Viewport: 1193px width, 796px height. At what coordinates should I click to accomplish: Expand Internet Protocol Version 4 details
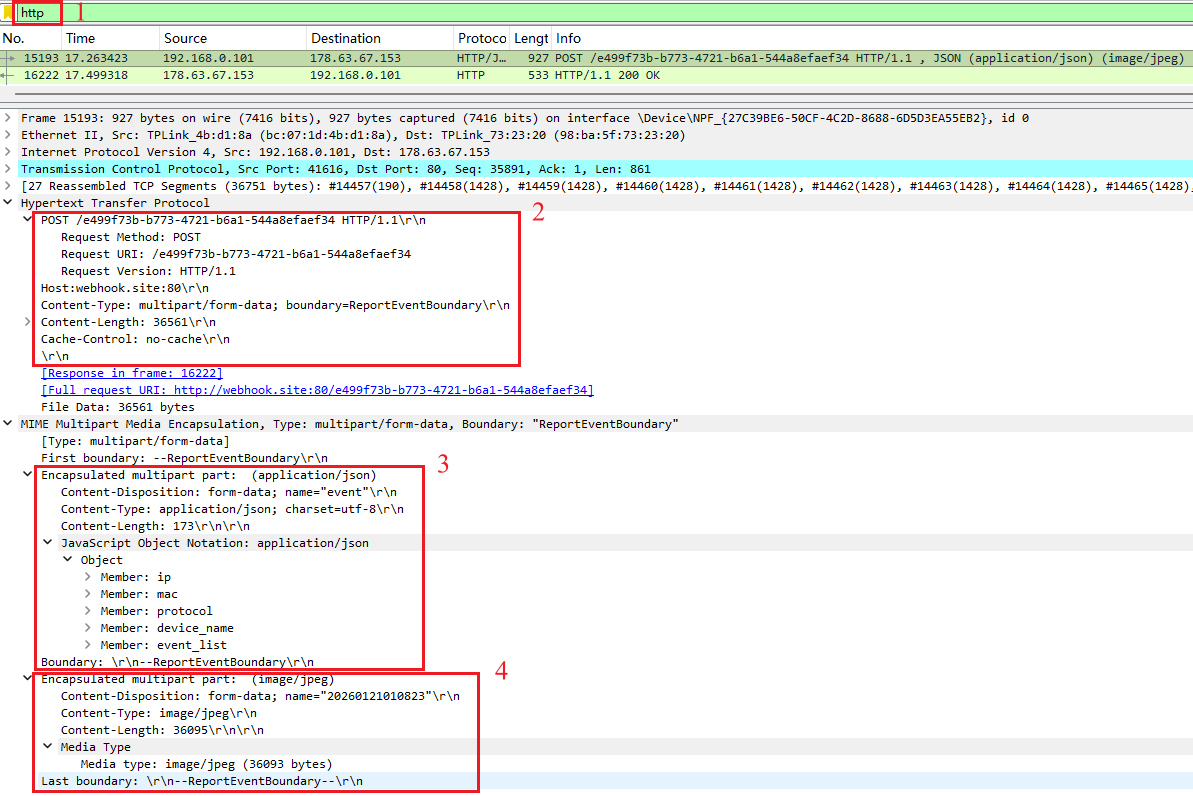(8, 151)
